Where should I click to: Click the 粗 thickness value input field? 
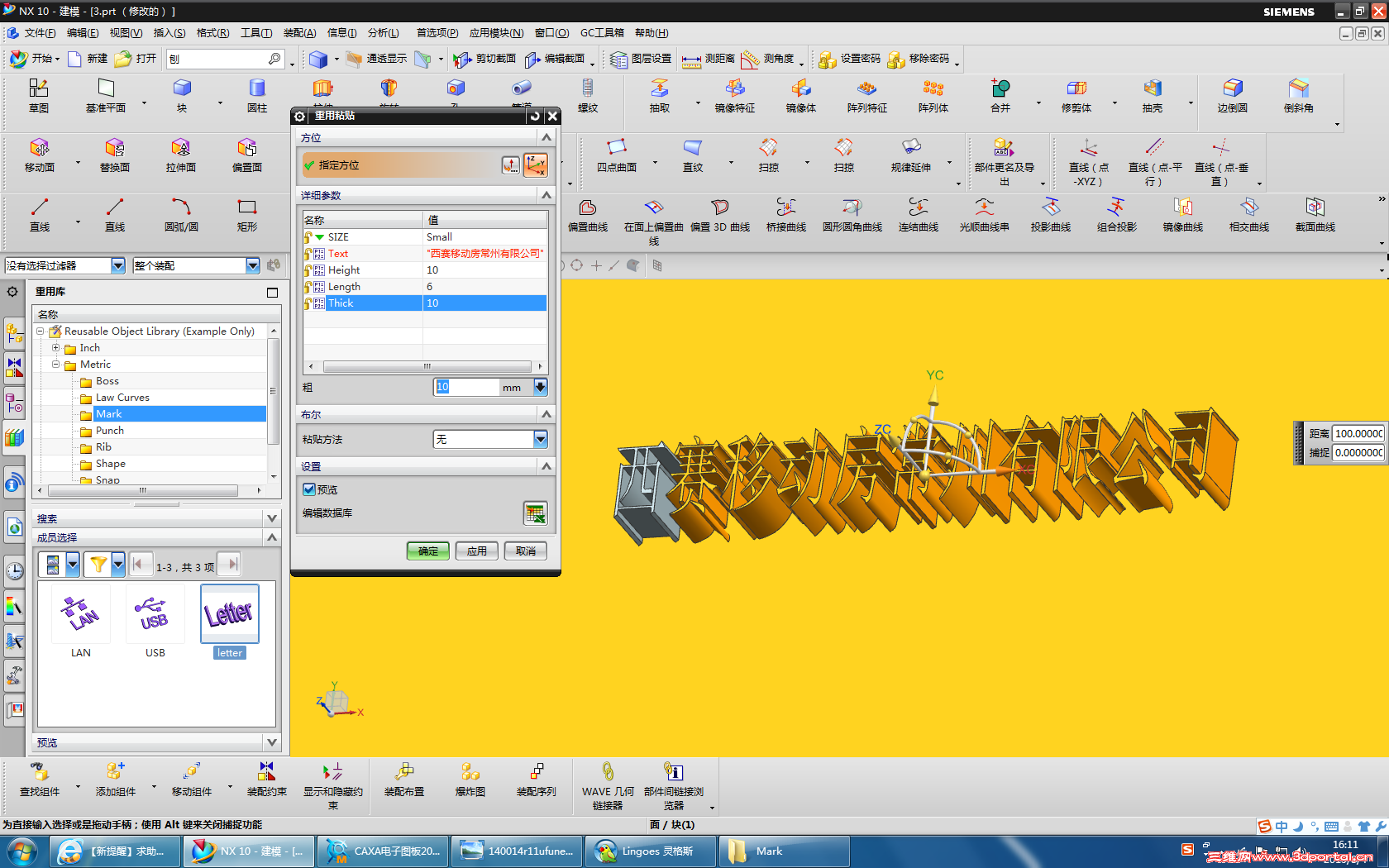(x=466, y=387)
